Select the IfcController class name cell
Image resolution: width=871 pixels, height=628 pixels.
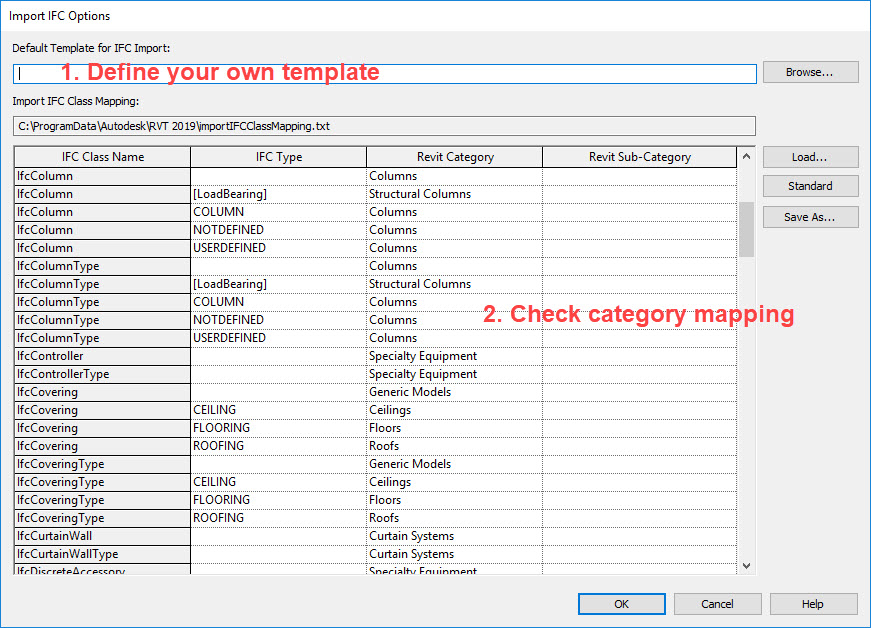[x=102, y=356]
